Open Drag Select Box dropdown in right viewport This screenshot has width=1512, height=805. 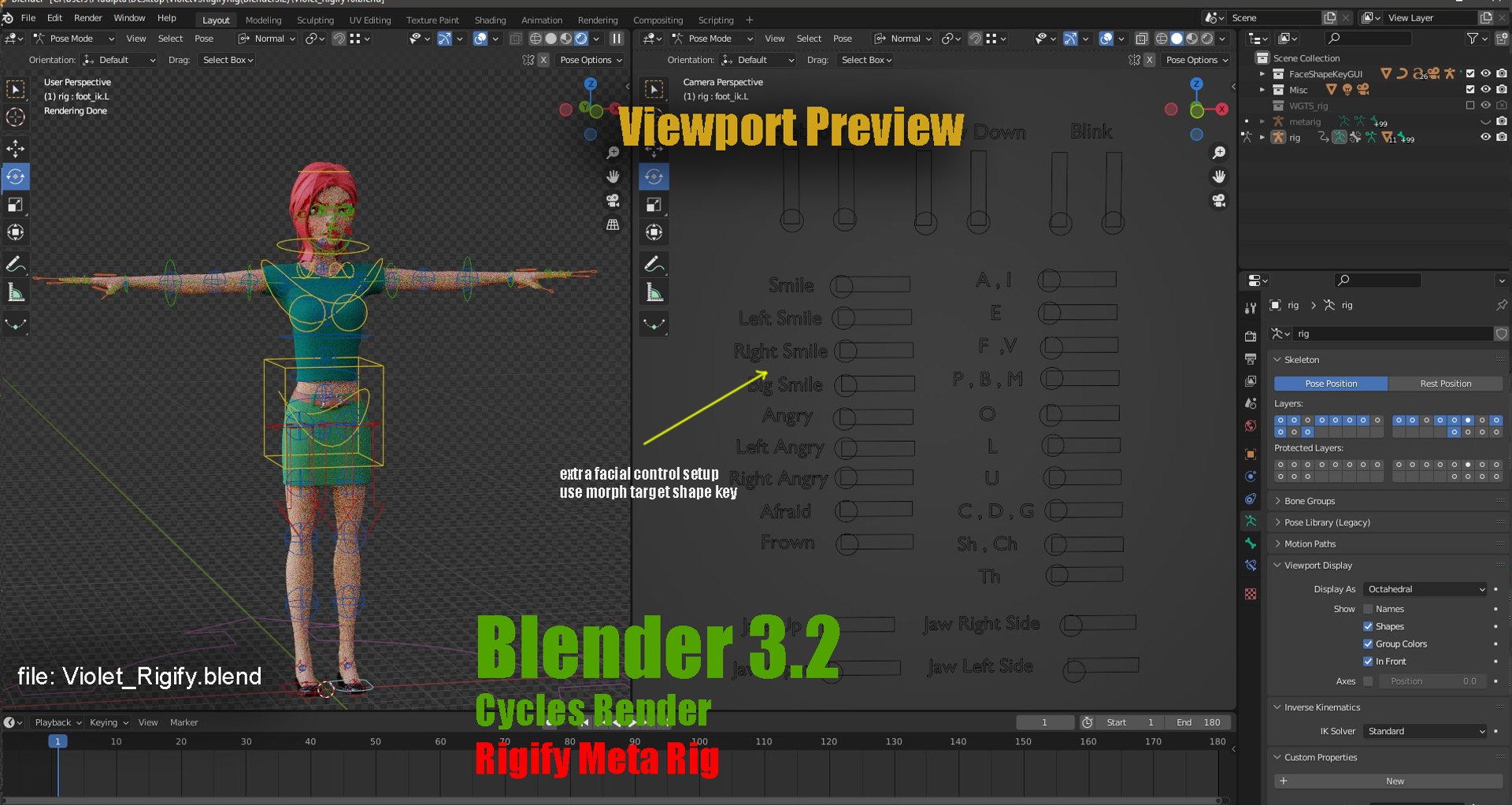tap(865, 60)
